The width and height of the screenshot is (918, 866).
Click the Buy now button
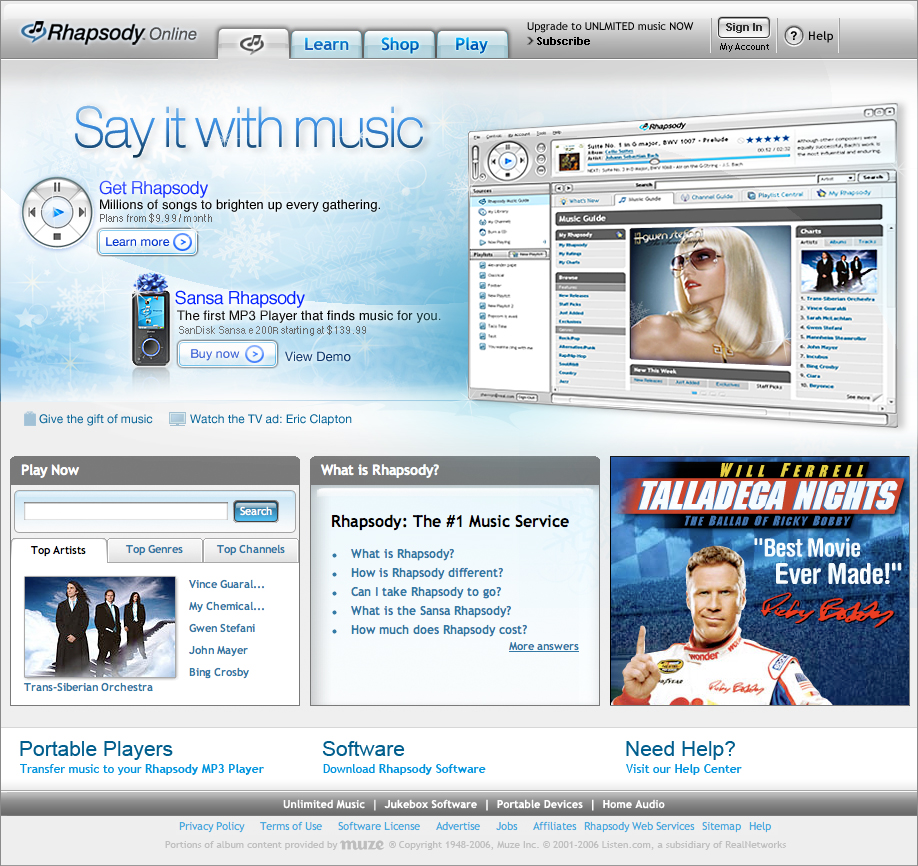point(227,354)
